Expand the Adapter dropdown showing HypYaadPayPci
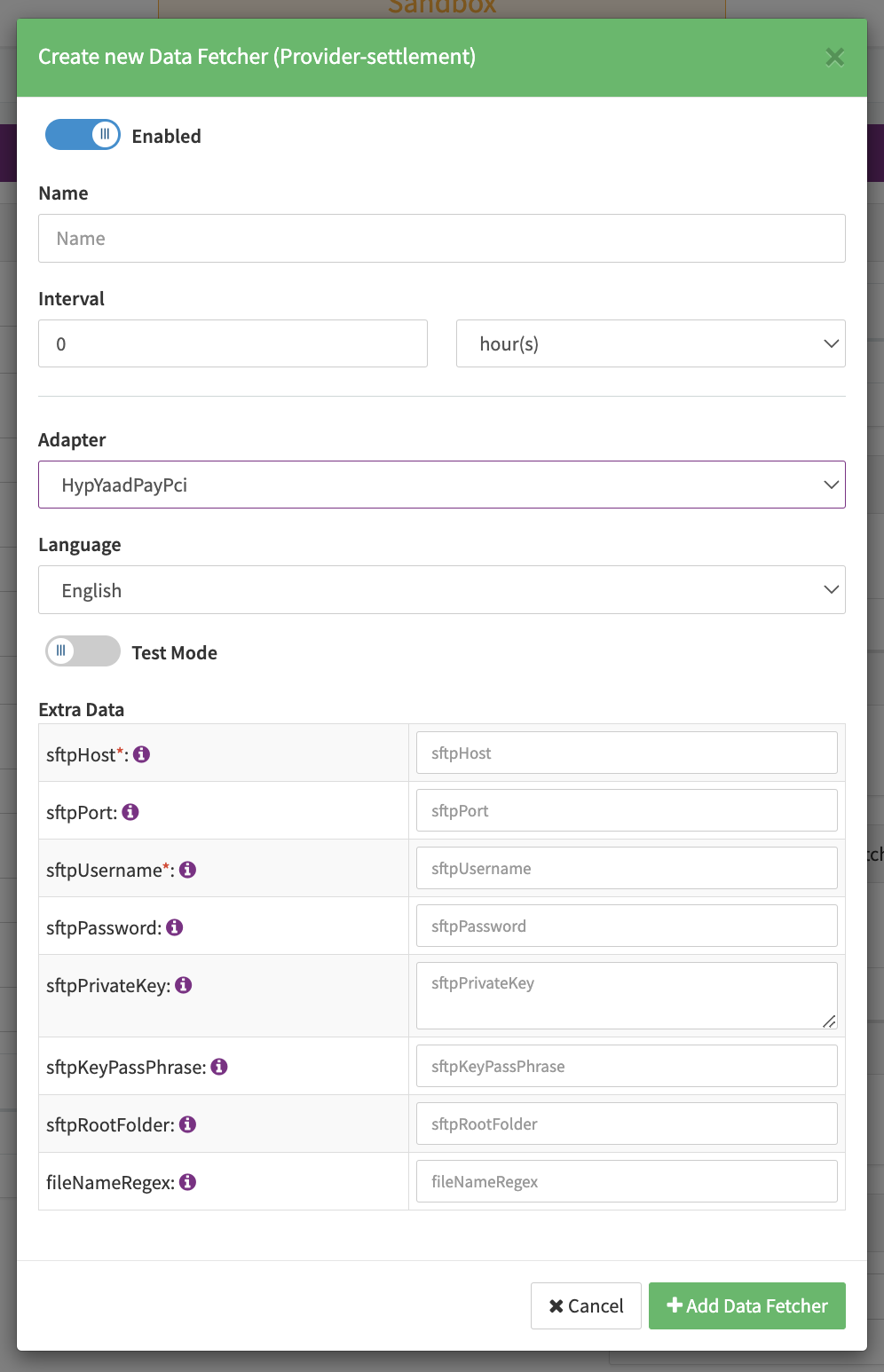884x1372 pixels. (441, 485)
